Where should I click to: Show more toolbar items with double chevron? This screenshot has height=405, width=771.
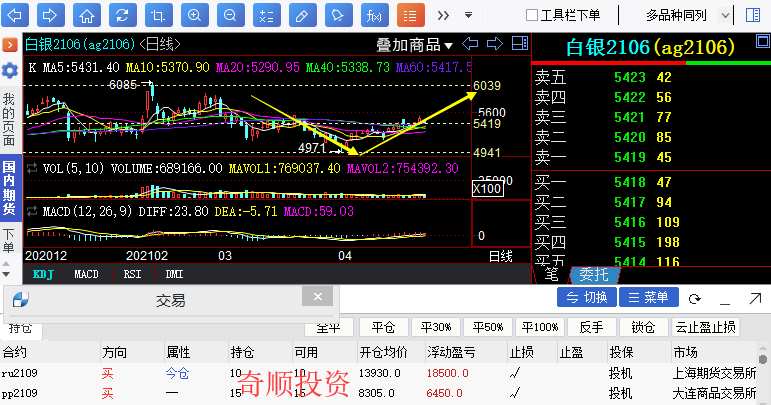[443, 16]
